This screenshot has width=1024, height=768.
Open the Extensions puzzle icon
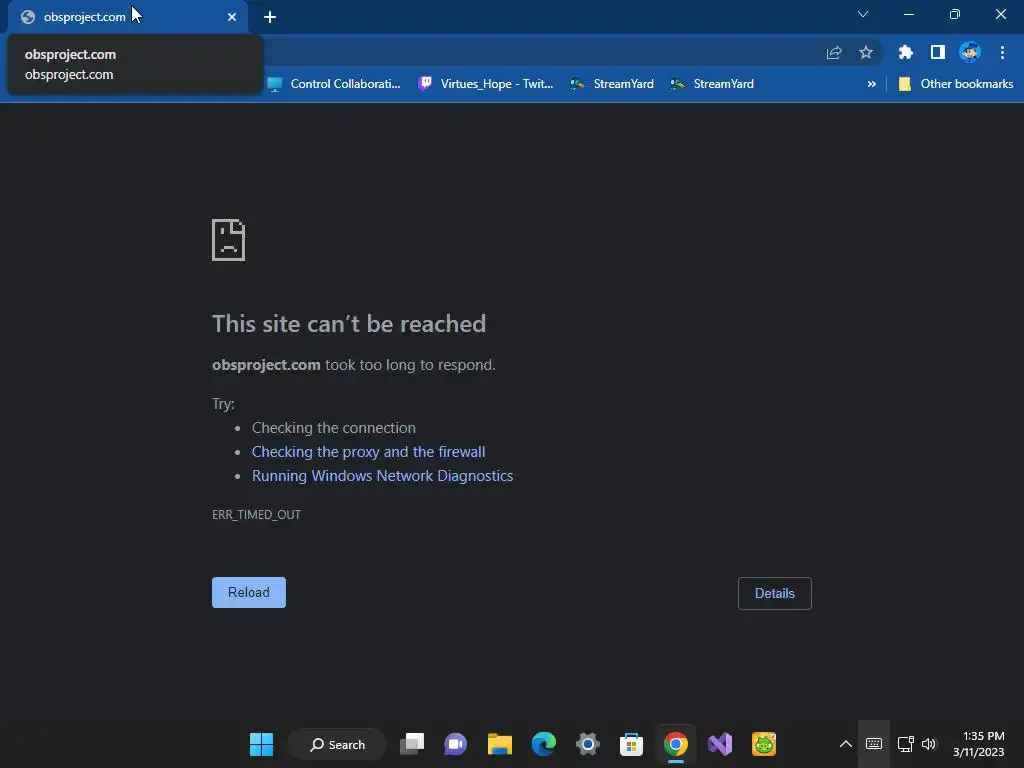pos(905,52)
